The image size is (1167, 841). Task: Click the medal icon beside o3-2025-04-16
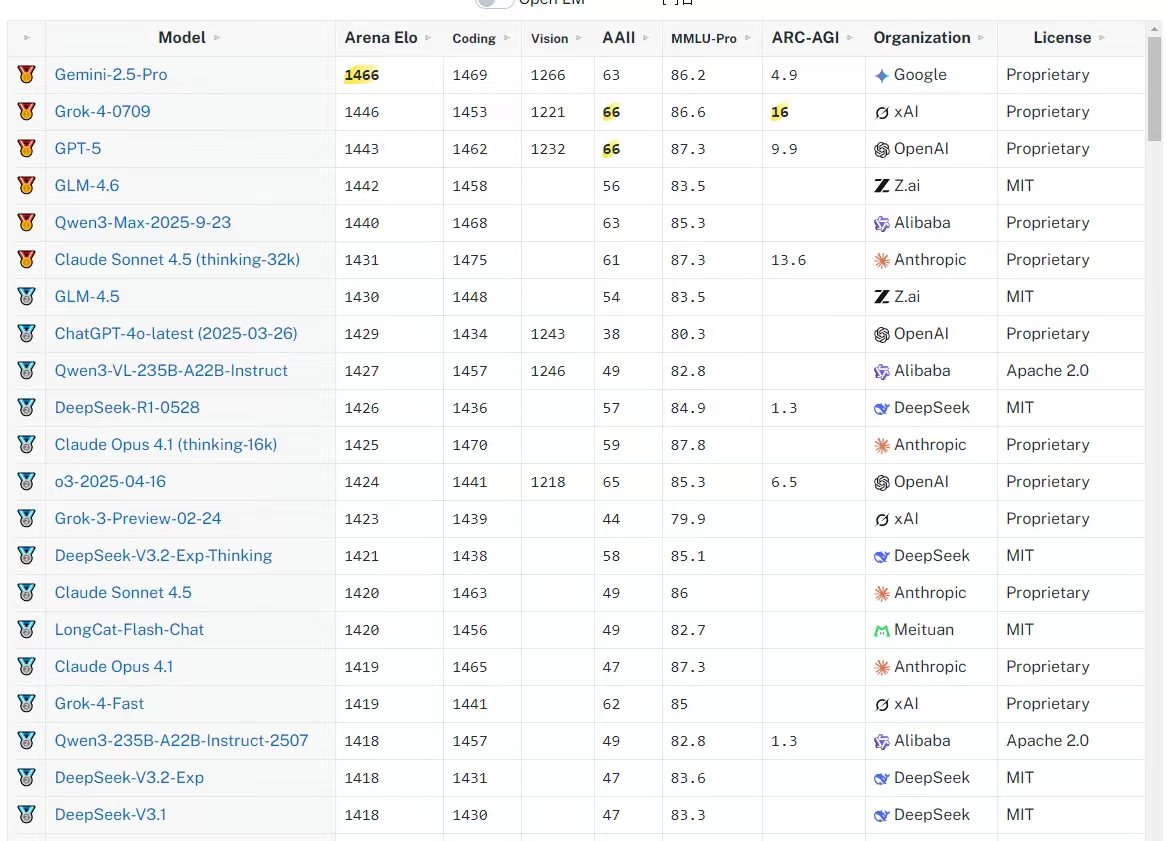pyautogui.click(x=27, y=481)
